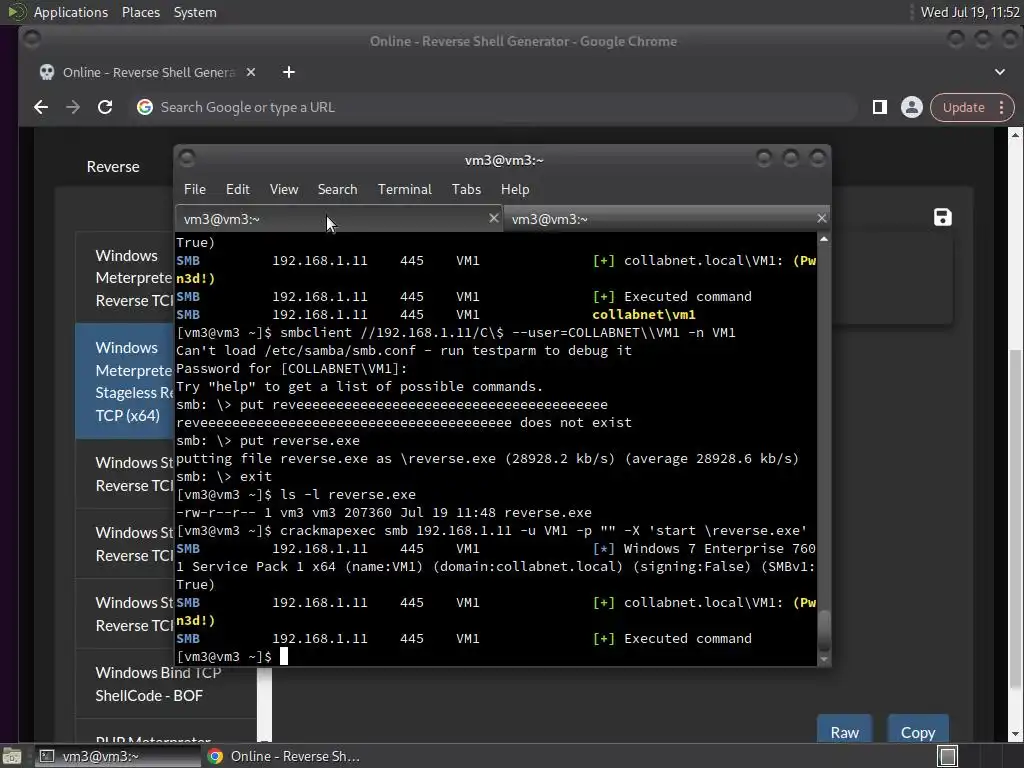1024x768 pixels.
Task: Click the Chrome back arrow
Action: [x=41, y=107]
